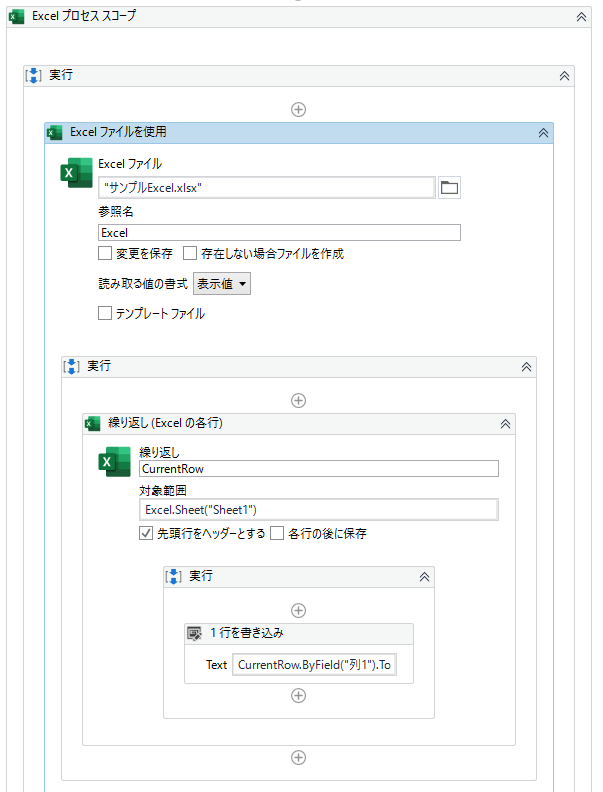Uncheck 先頭行をヘッダーとする
The height and width of the screenshot is (792, 603).
[x=146, y=533]
